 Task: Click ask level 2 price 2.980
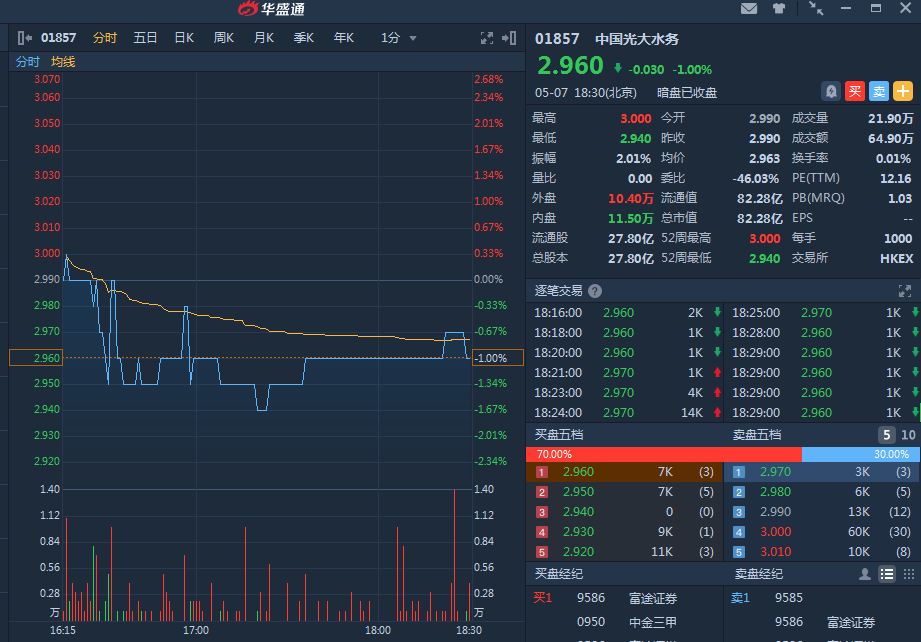tap(775, 492)
